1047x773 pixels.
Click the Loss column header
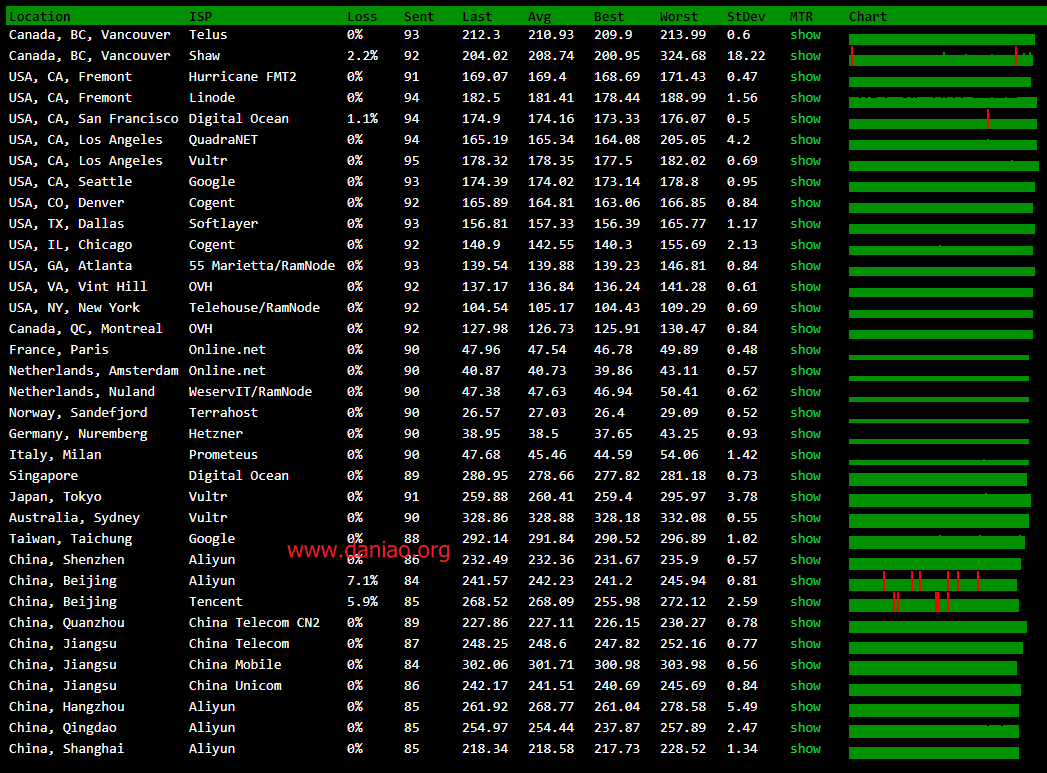tap(362, 17)
